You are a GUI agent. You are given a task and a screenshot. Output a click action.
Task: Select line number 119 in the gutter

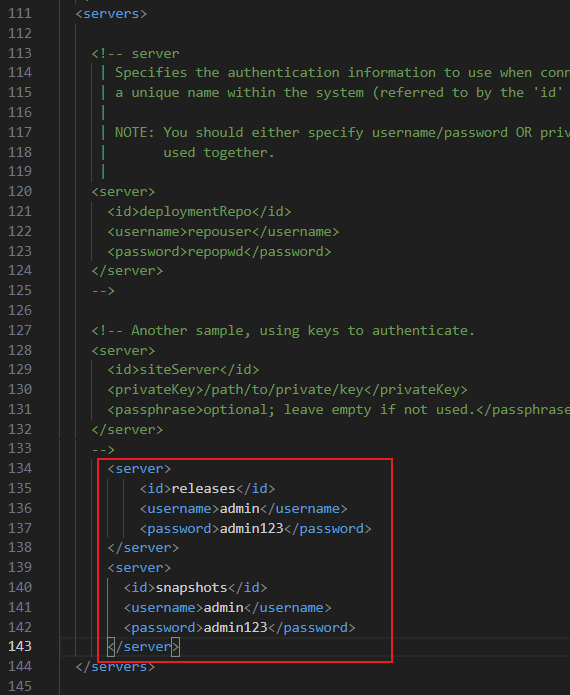tap(20, 172)
